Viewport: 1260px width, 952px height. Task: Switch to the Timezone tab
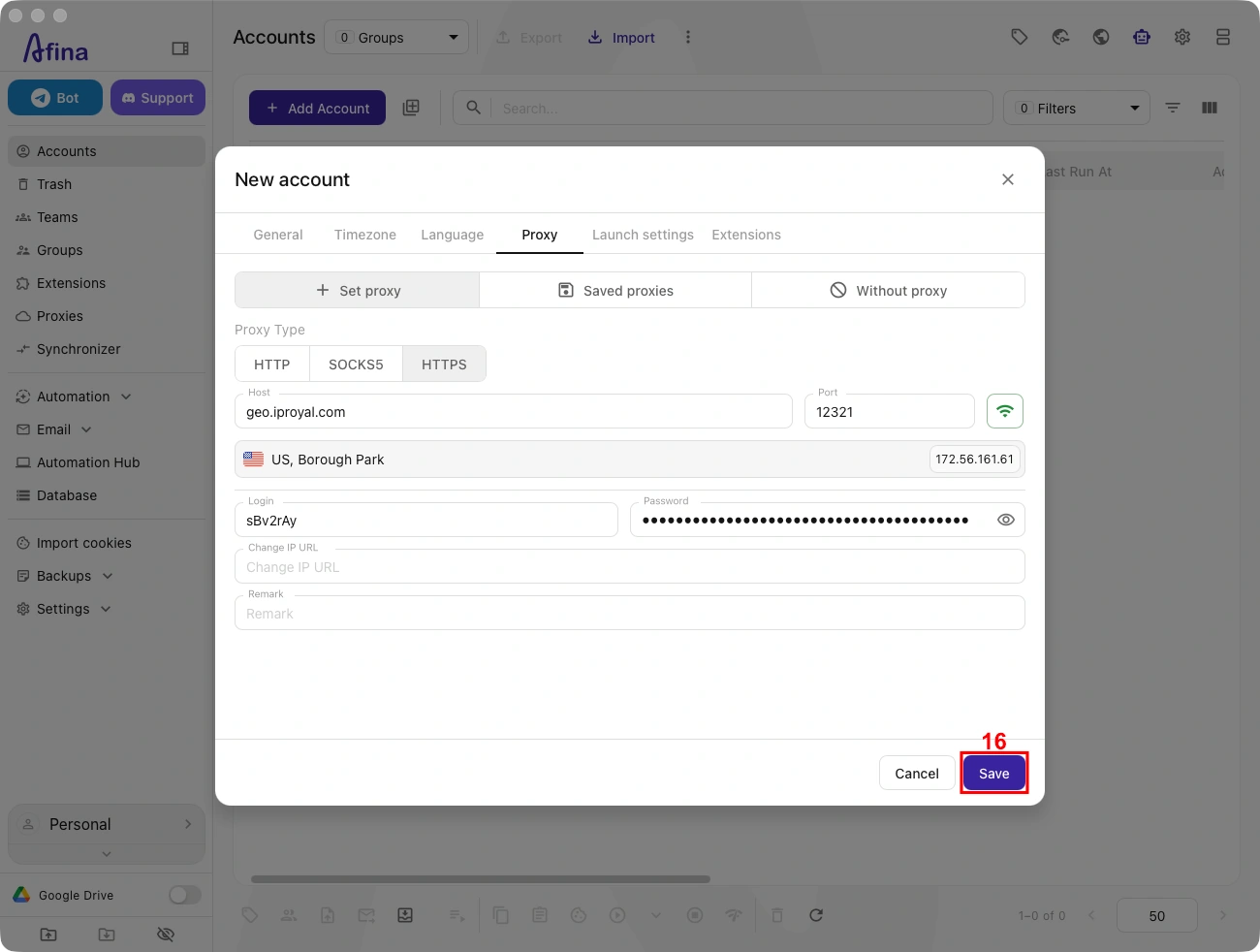[x=365, y=235]
